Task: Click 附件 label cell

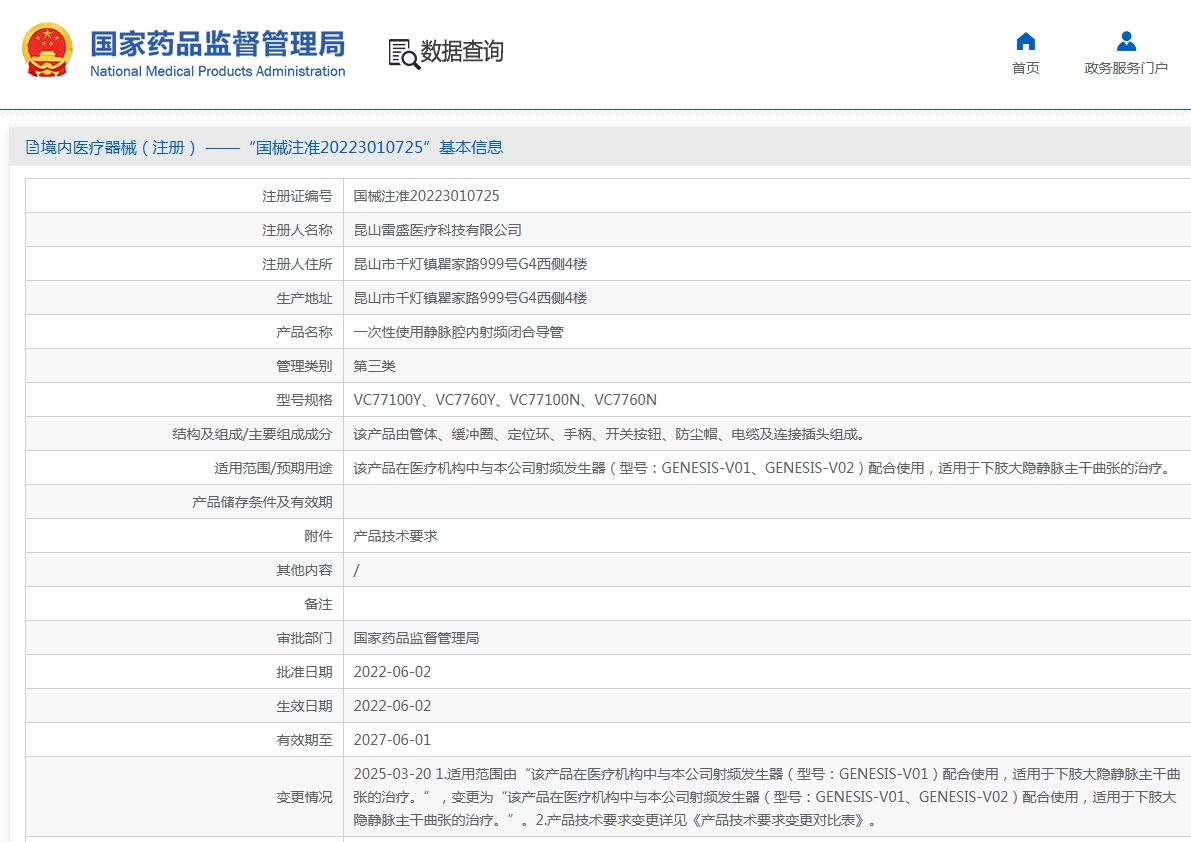Action: pos(185,536)
